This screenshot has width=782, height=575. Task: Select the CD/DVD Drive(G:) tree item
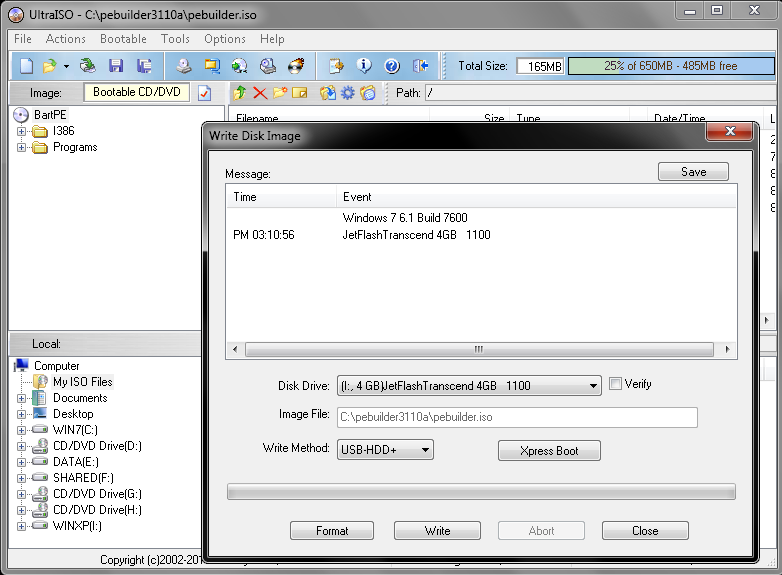tap(97, 494)
